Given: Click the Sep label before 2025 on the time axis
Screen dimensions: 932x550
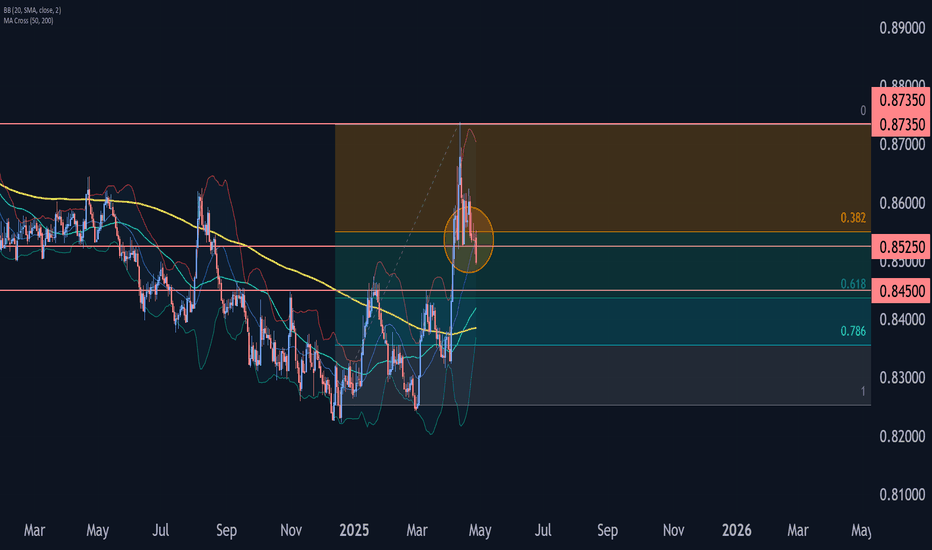Looking at the screenshot, I should pyautogui.click(x=226, y=530).
